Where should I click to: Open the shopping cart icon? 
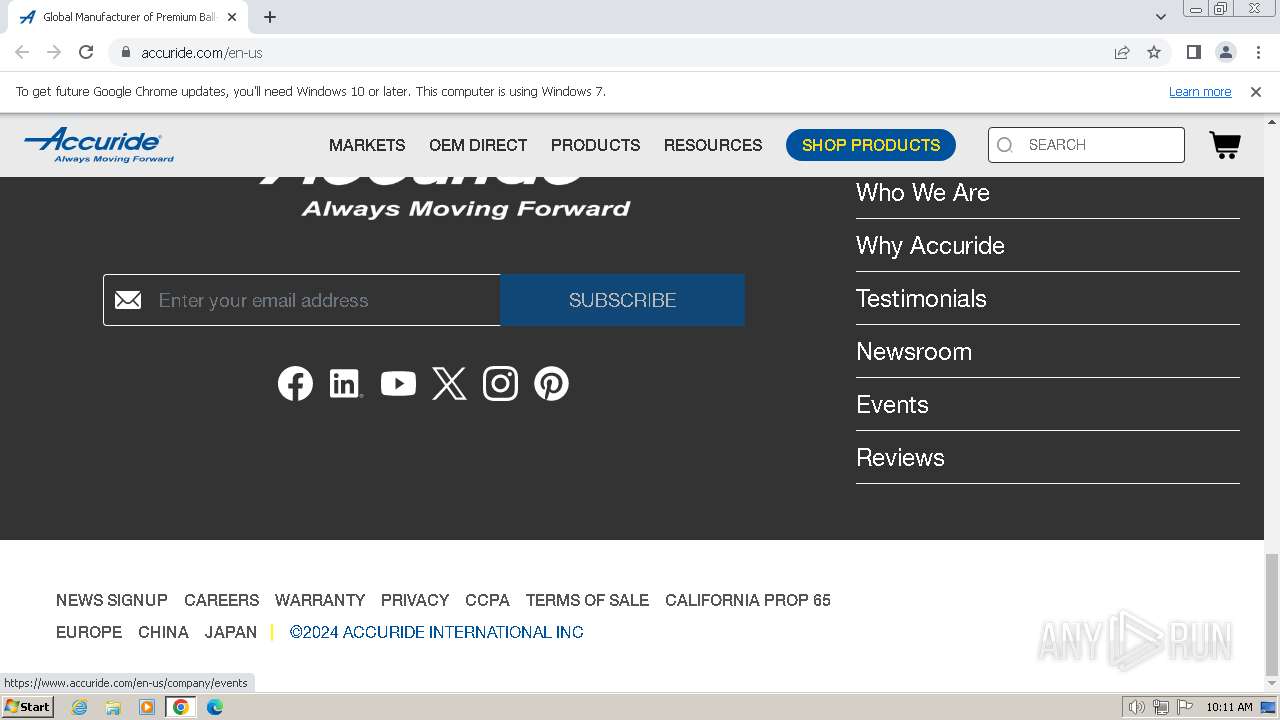[1225, 145]
